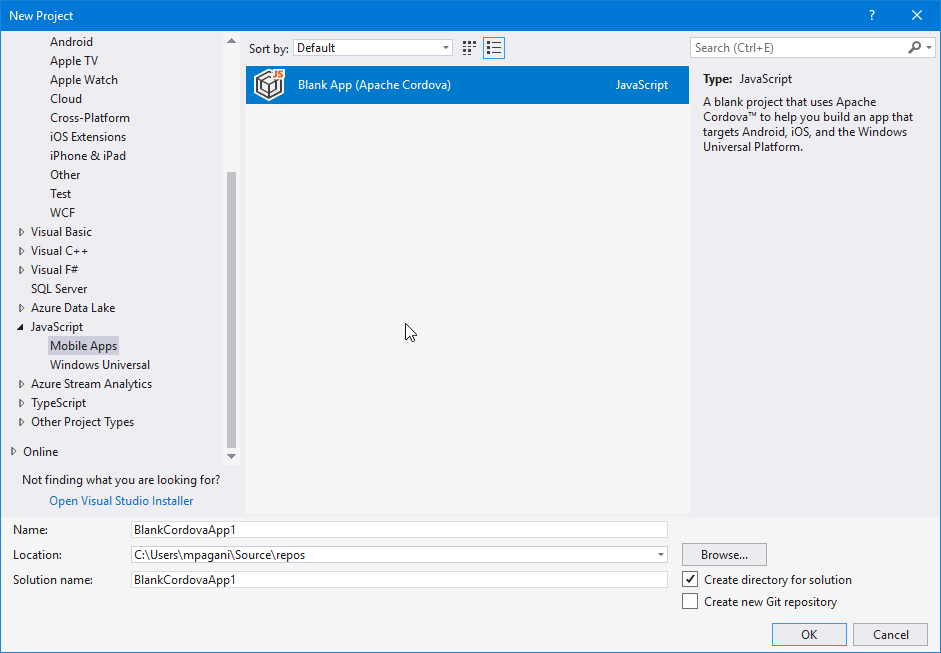The width and height of the screenshot is (941, 653).
Task: Select the iOS Extensions category
Action: click(88, 137)
